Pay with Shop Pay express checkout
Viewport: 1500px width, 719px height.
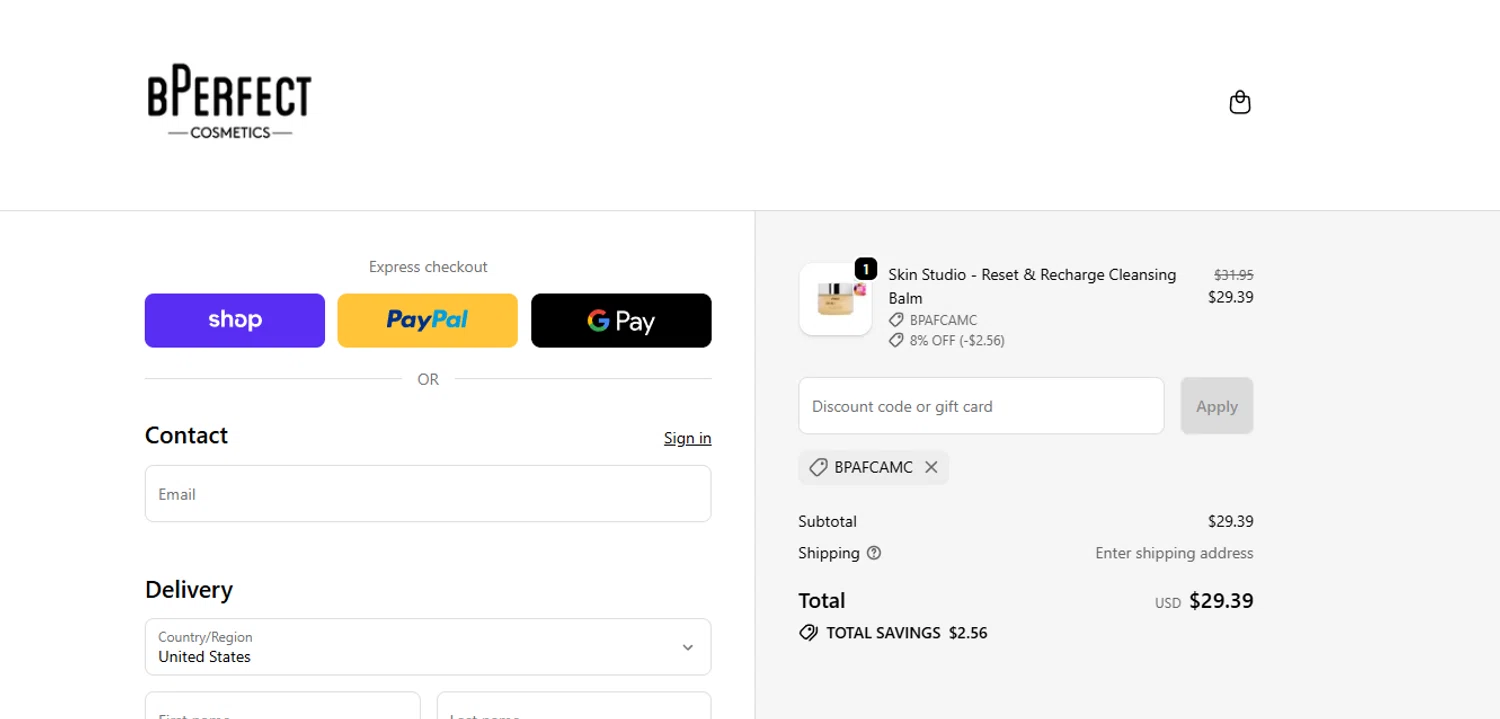click(235, 321)
